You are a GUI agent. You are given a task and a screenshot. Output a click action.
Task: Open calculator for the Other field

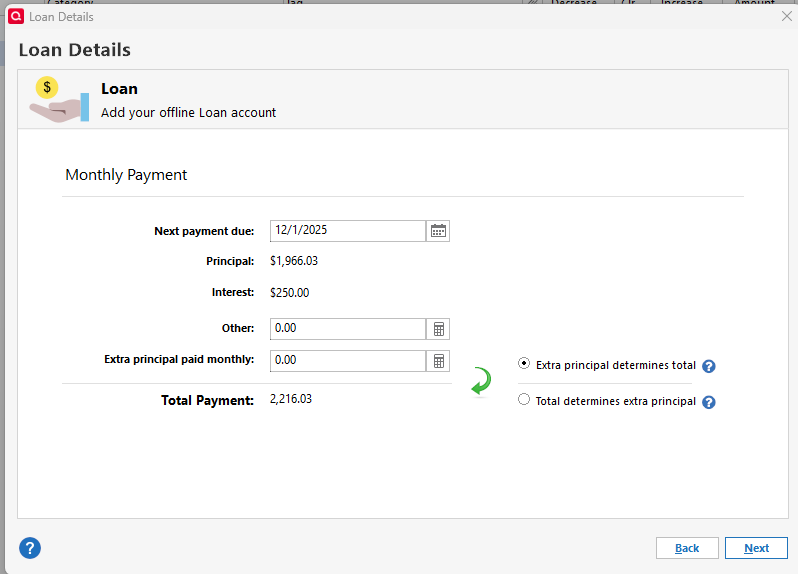click(438, 329)
